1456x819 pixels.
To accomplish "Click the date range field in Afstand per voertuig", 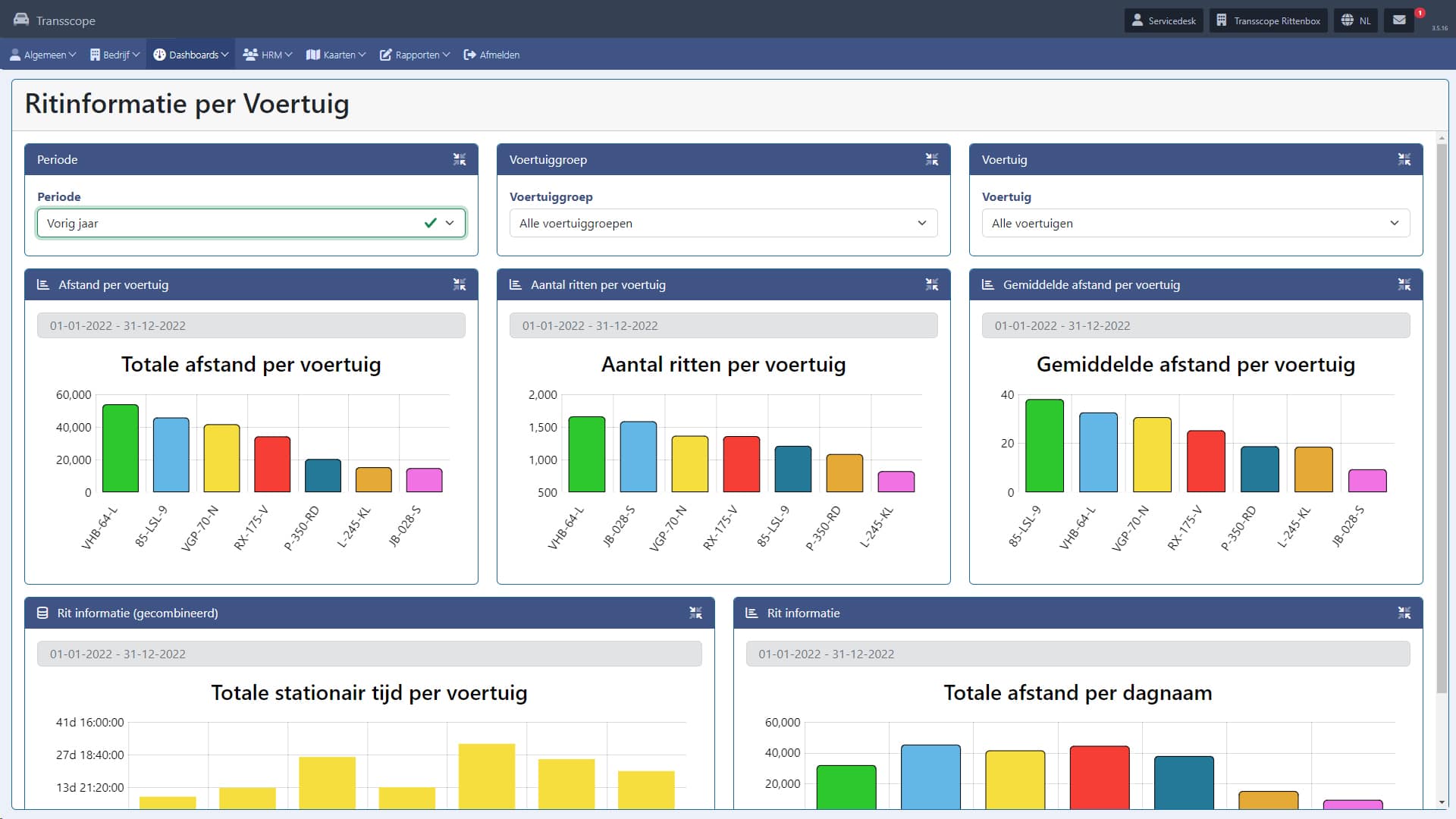I will pyautogui.click(x=251, y=325).
